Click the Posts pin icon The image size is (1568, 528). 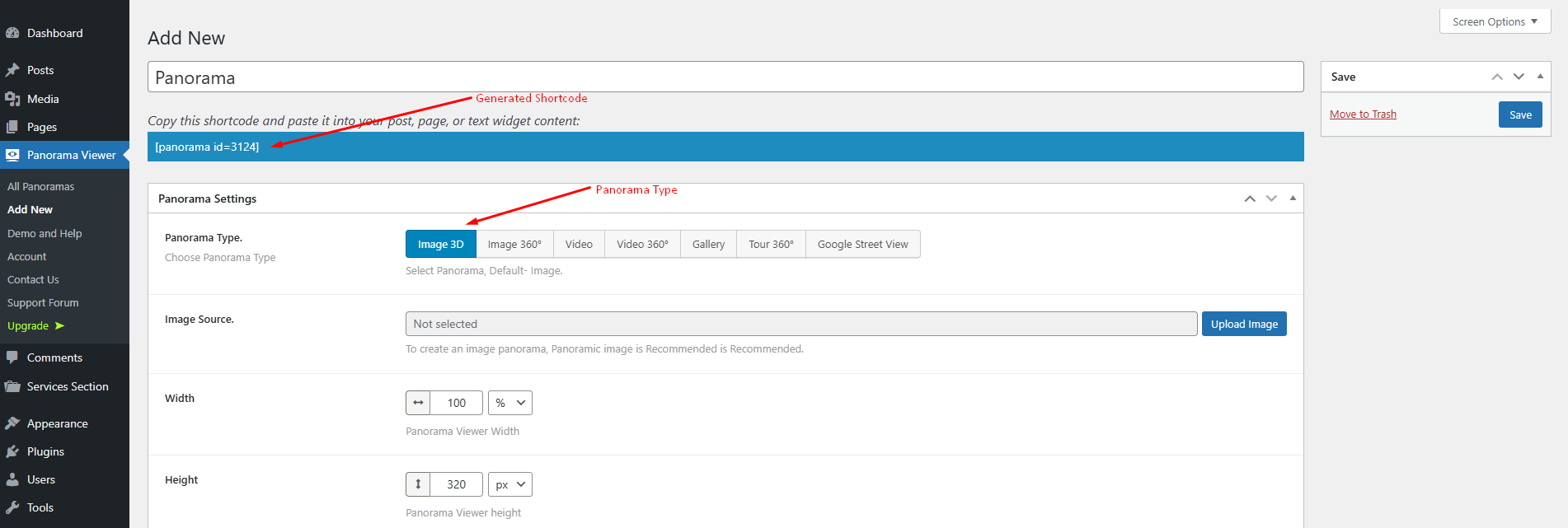(12, 70)
